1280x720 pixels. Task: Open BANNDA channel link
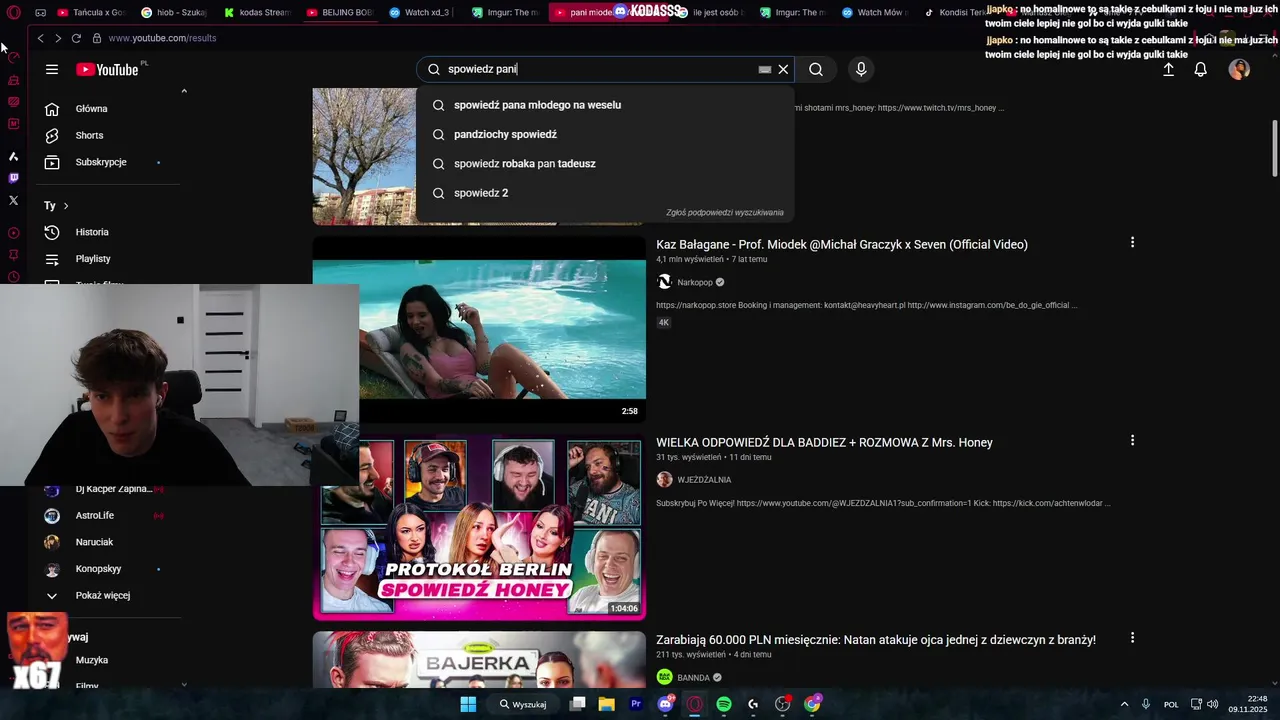[x=693, y=677]
